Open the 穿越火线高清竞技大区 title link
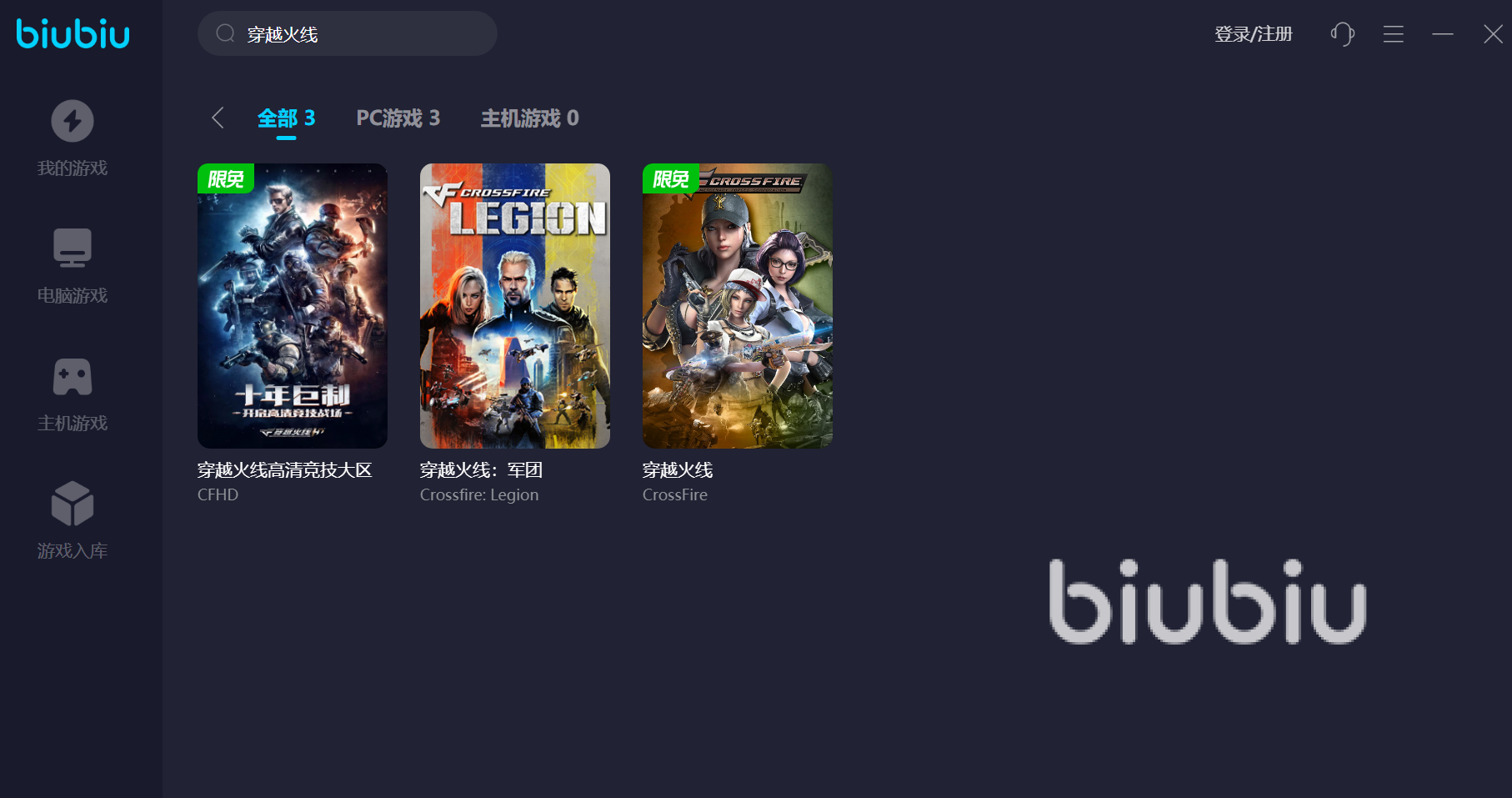 [285, 470]
